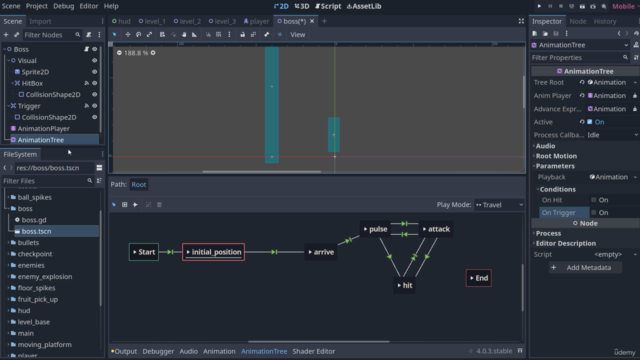Choose connect nodes tool in AnimationTree
Viewport: 640px width, 360px height.
click(x=135, y=204)
